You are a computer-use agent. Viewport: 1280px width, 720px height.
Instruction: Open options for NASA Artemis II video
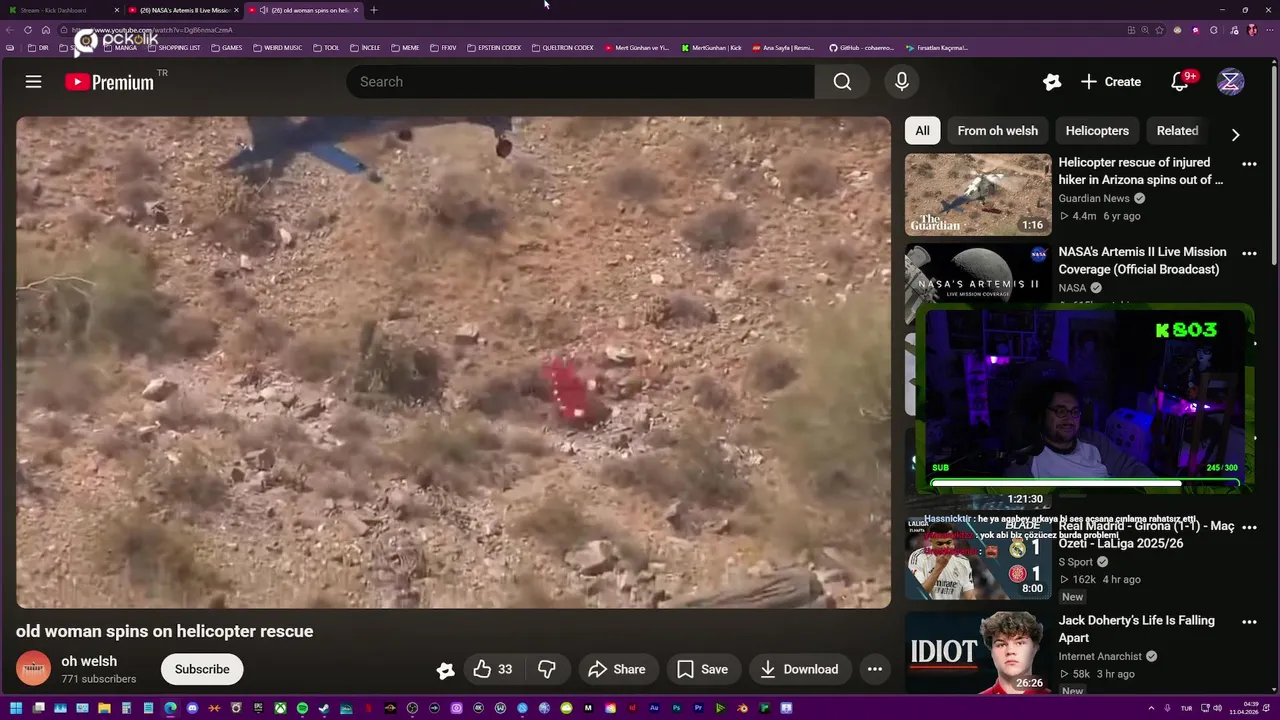click(x=1249, y=254)
